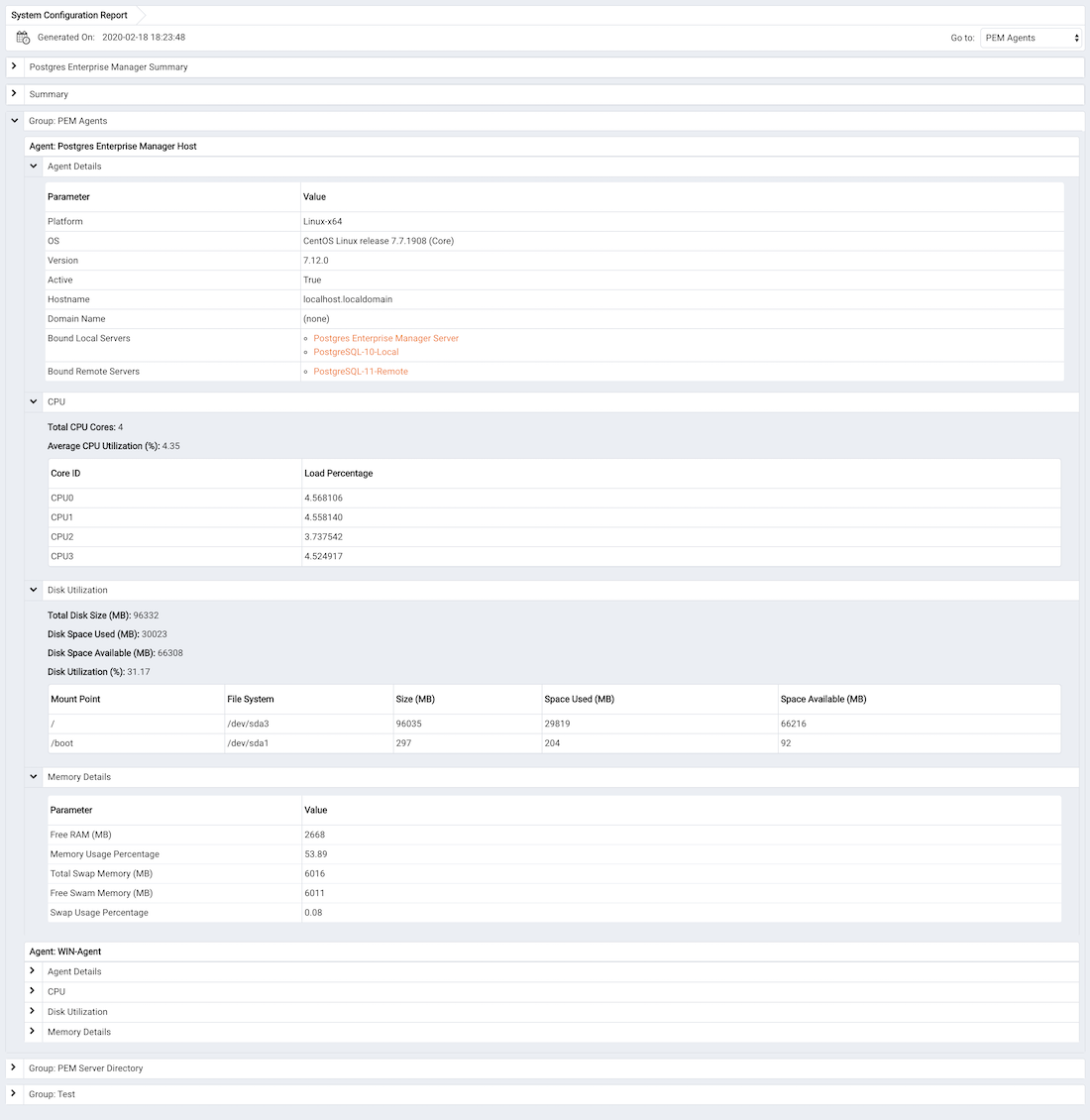
Task: Collapse the Group: PEM Agents section
Action: click(14, 121)
